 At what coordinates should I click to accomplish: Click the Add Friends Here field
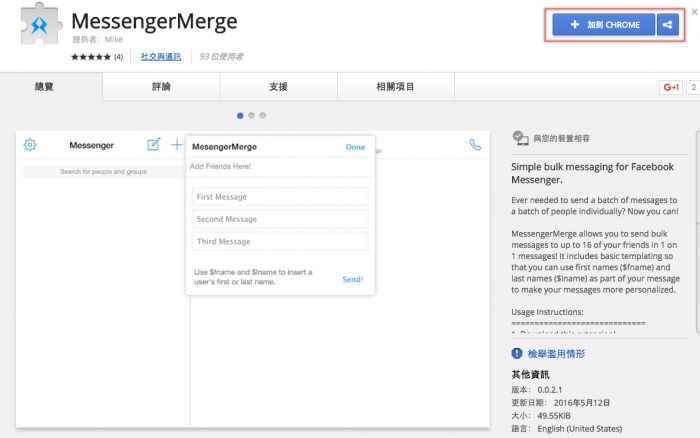[x=280, y=167]
